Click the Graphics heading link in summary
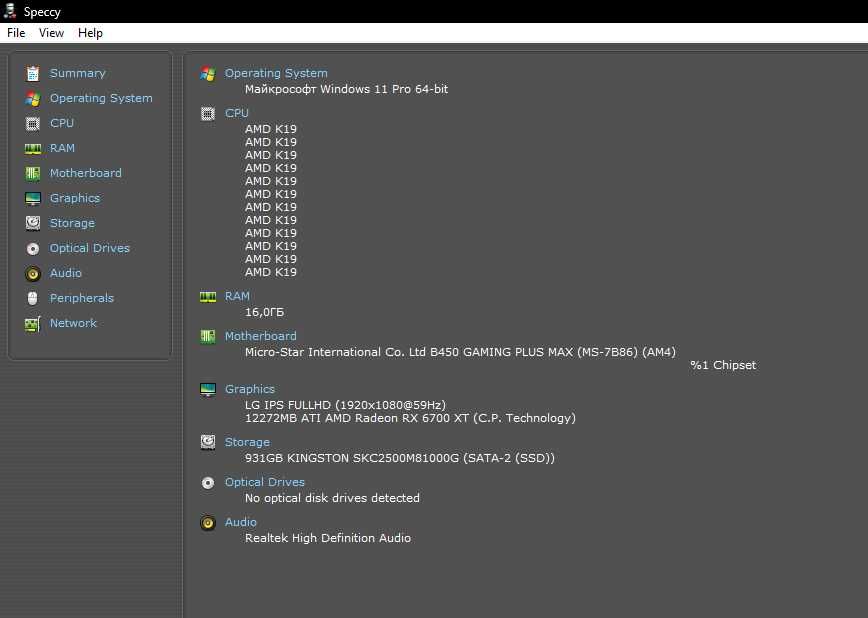 tap(250, 389)
